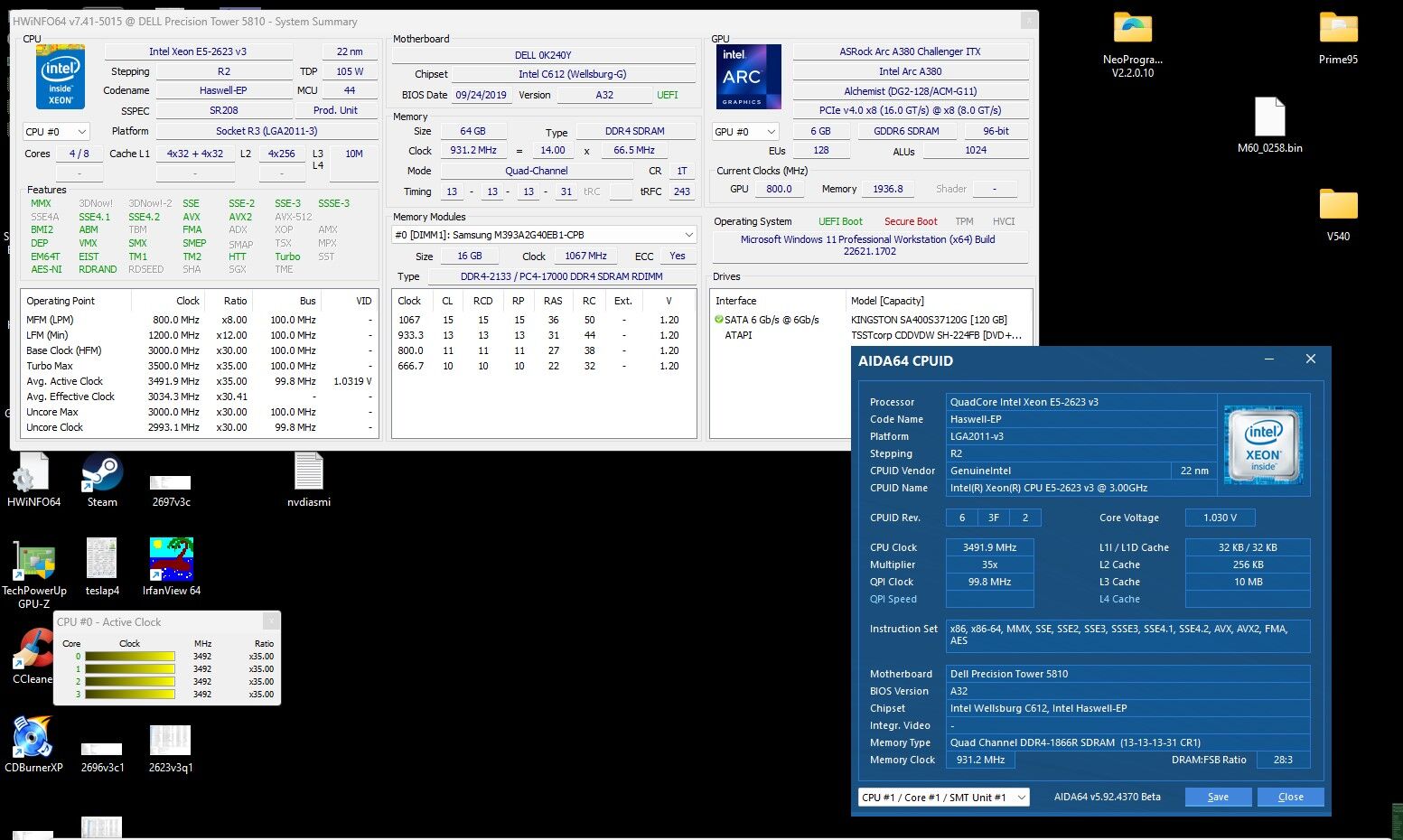Viewport: 1403px width, 840px height.
Task: Select the Avg. Effective Clock row
Action: coord(199,397)
